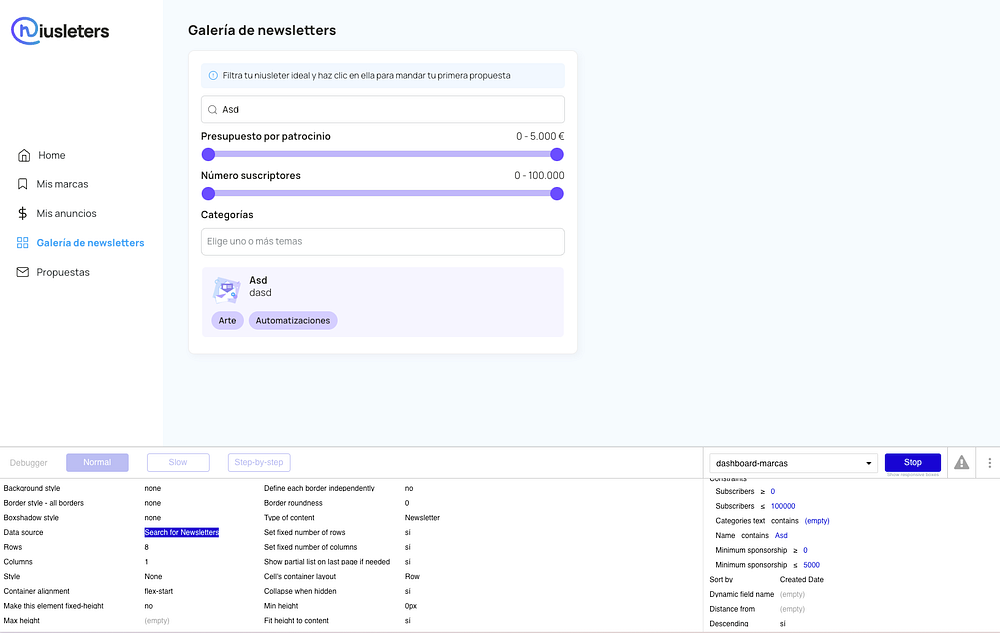
Task: Open the debugger warning triangle icon
Action: coord(961,463)
